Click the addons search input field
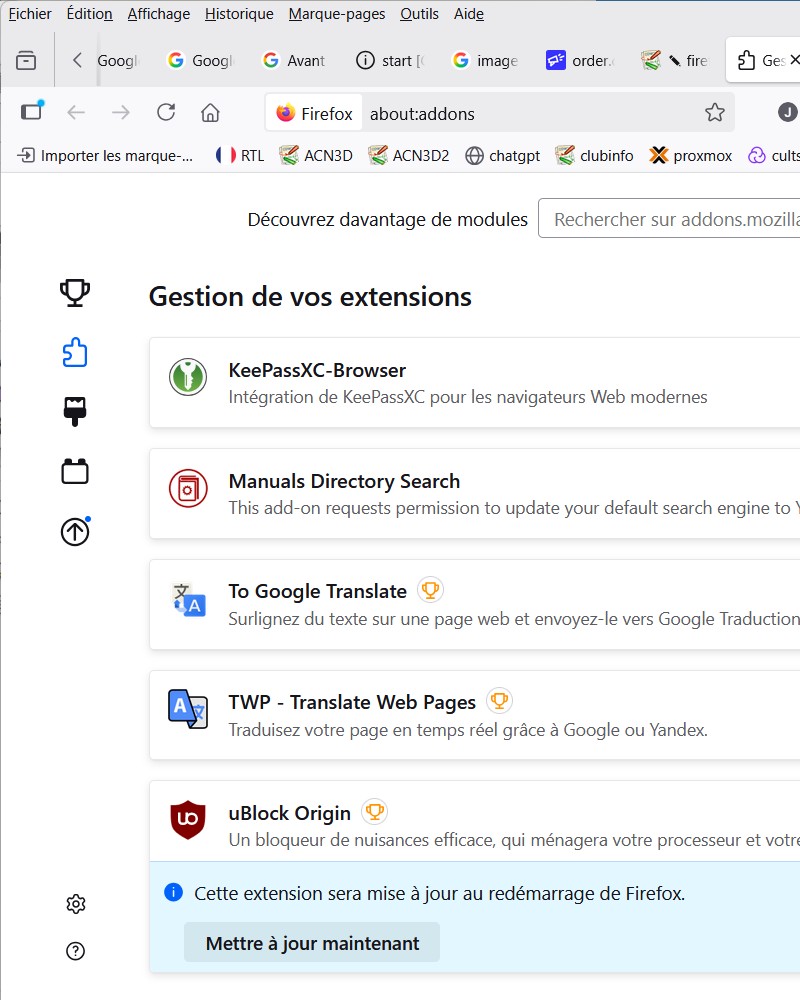Image resolution: width=800 pixels, height=1000 pixels. pos(670,219)
